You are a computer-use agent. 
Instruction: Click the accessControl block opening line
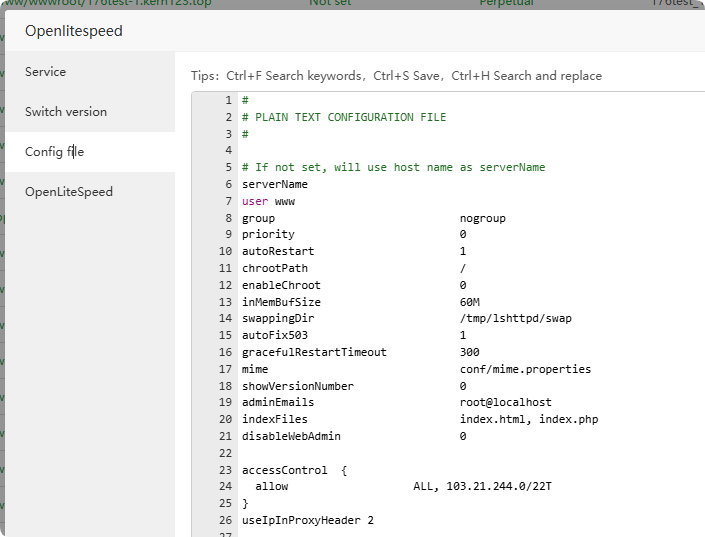coord(294,470)
